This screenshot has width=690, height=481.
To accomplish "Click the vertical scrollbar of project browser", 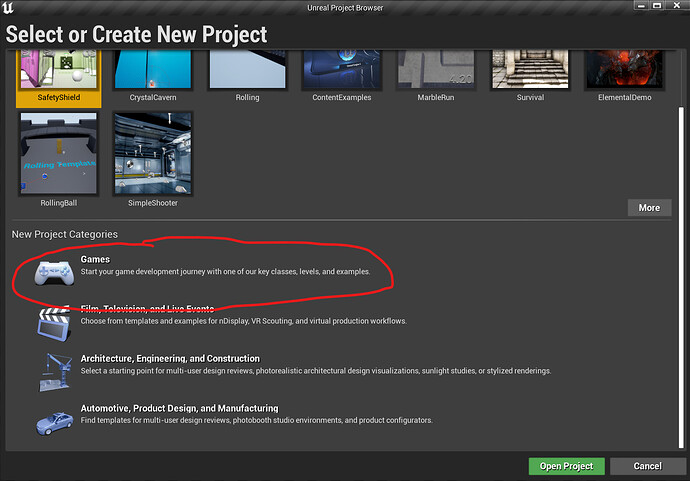I will coord(681,277).
